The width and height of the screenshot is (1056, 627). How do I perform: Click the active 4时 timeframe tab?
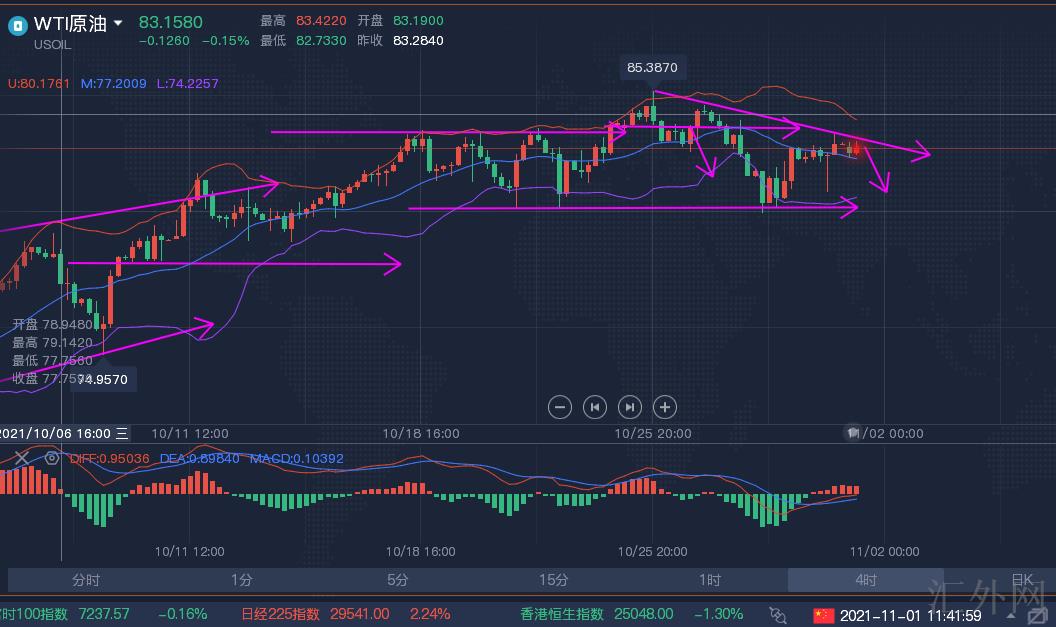point(865,580)
